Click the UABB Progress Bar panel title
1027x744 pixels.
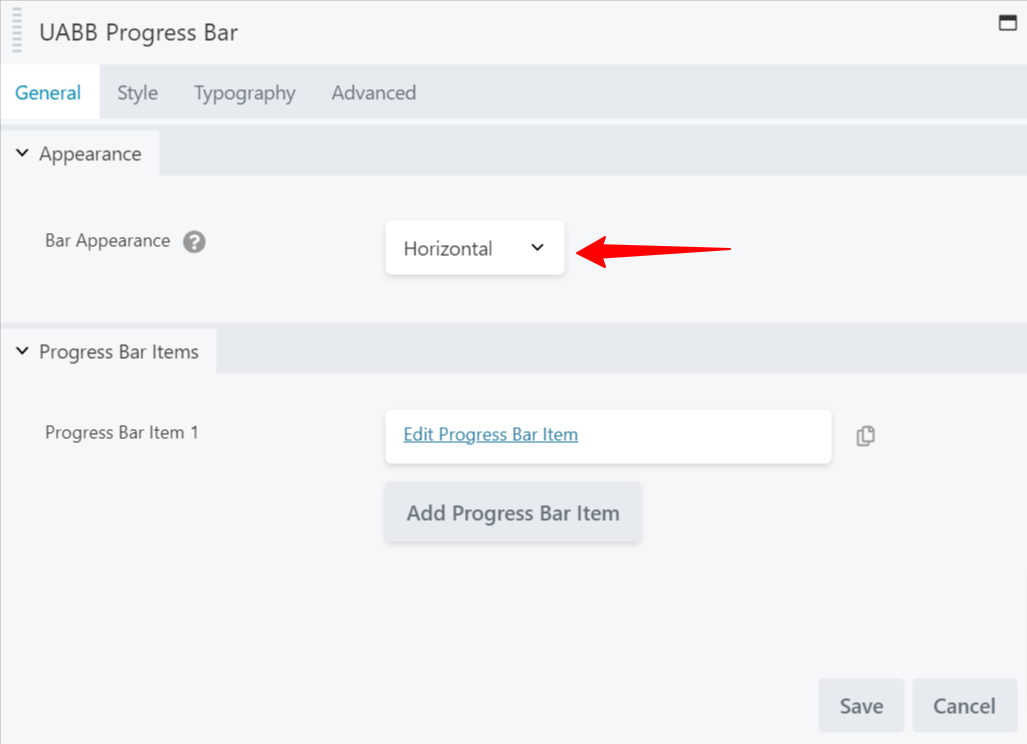138,32
